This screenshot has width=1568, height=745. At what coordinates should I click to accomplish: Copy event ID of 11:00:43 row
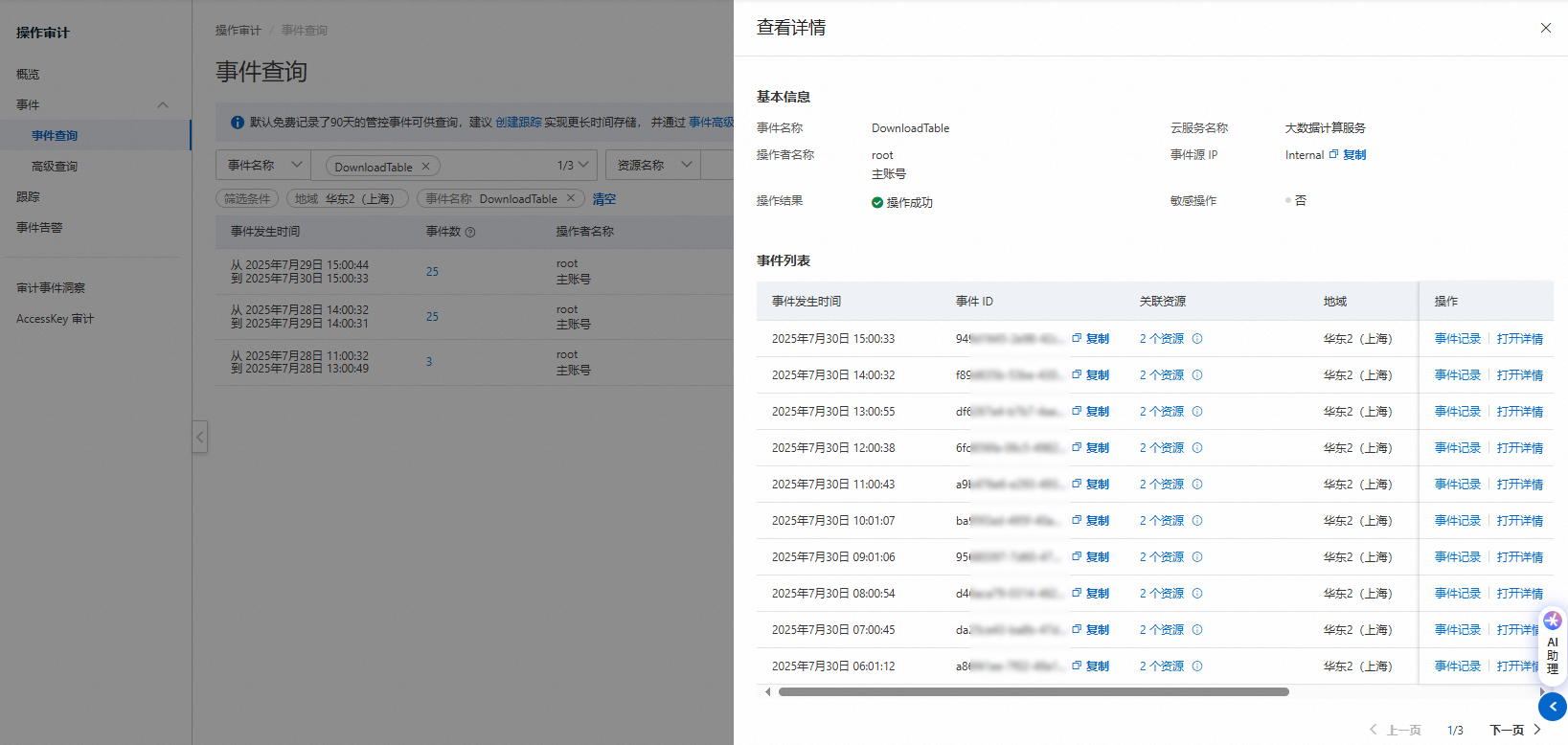[x=1091, y=484]
